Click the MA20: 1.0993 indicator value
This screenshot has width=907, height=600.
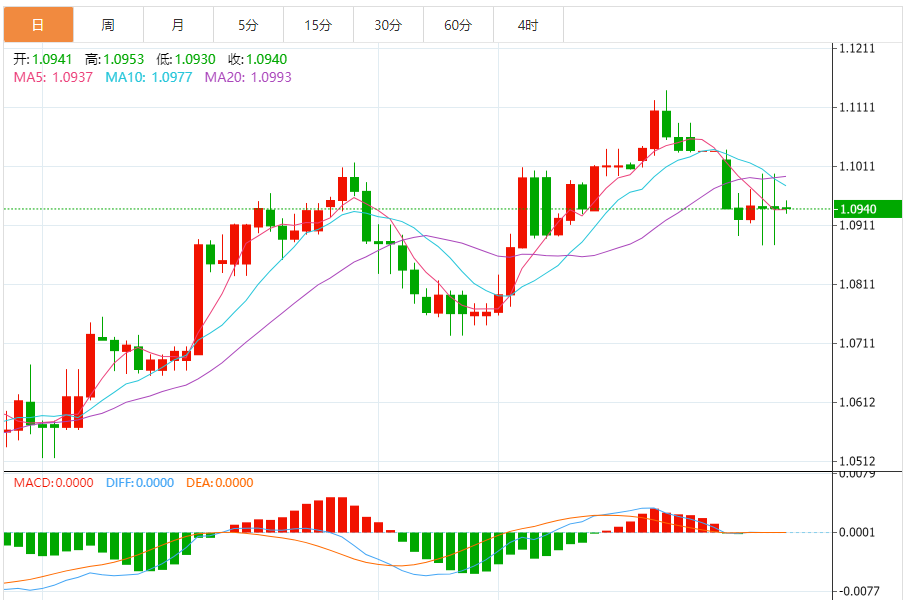[248, 78]
